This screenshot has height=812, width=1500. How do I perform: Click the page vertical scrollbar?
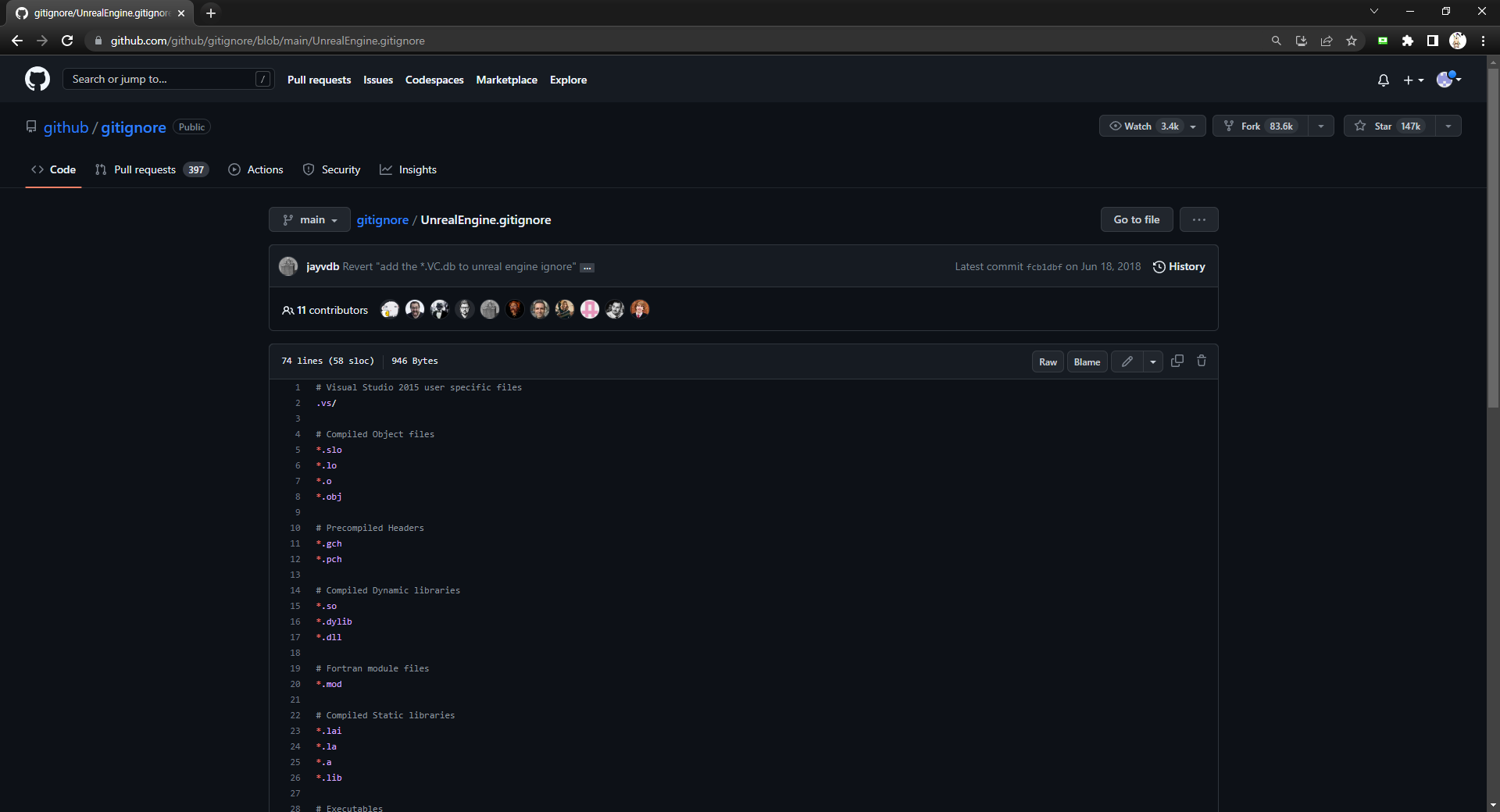click(x=1493, y=238)
